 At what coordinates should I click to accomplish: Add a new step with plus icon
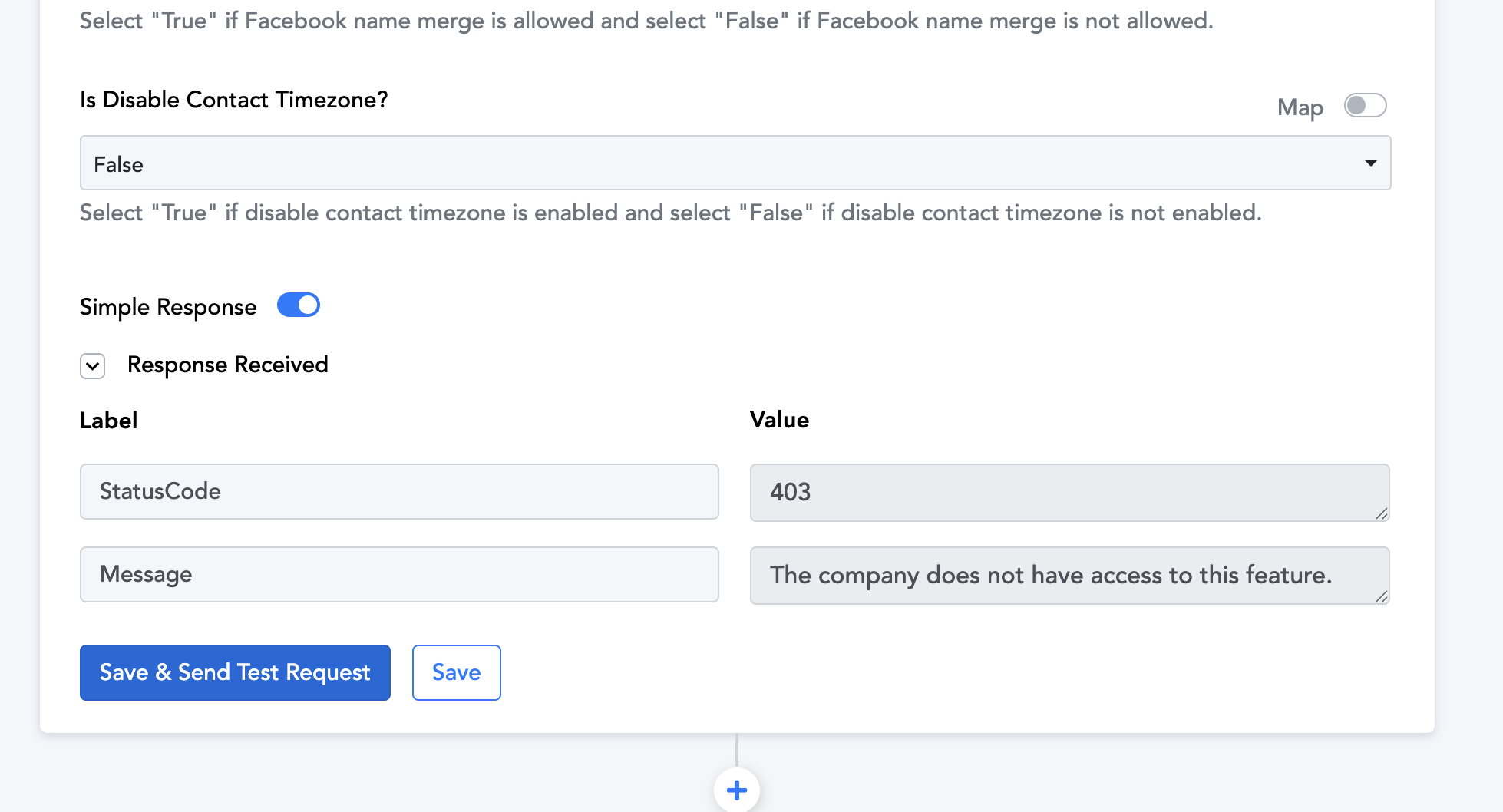pyautogui.click(x=737, y=790)
